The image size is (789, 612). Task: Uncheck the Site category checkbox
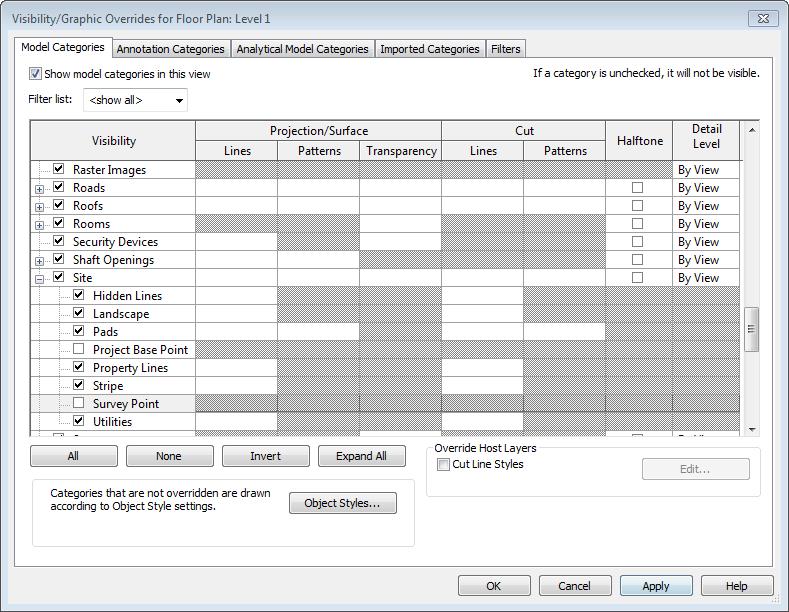[x=59, y=277]
